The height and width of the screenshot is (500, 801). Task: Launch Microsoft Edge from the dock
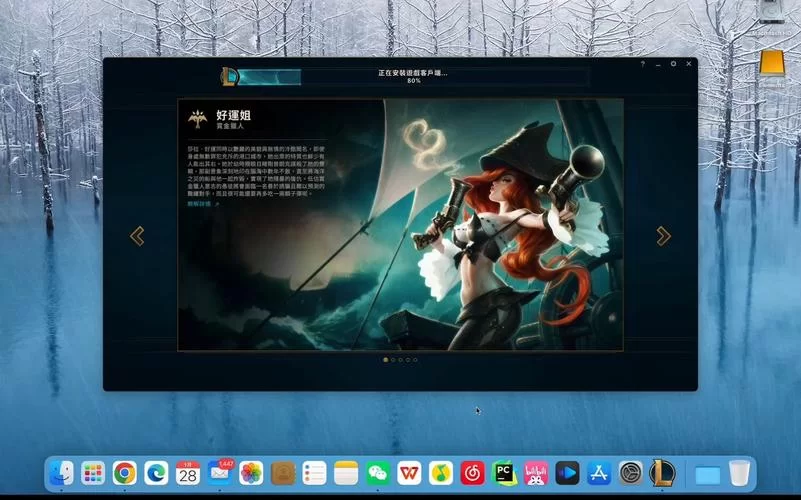[156, 473]
